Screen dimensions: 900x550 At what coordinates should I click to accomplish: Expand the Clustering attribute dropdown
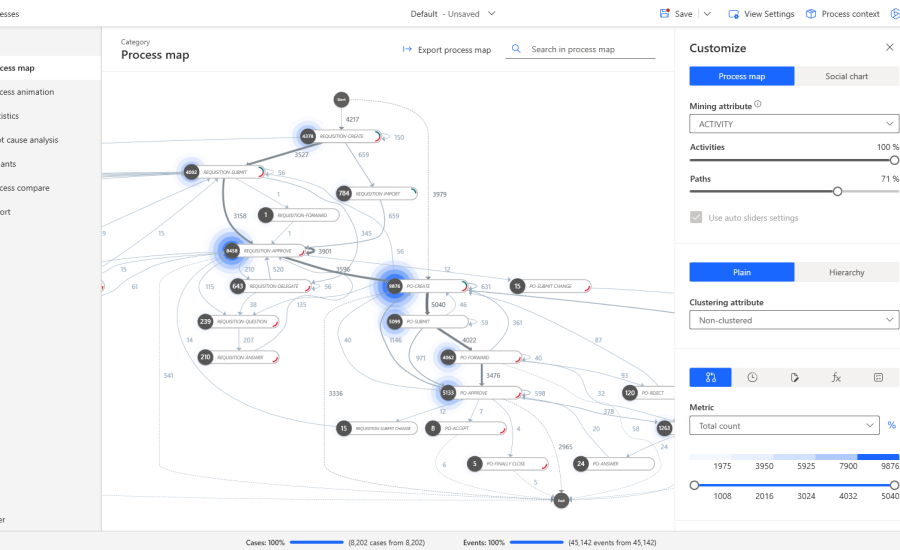click(794, 320)
